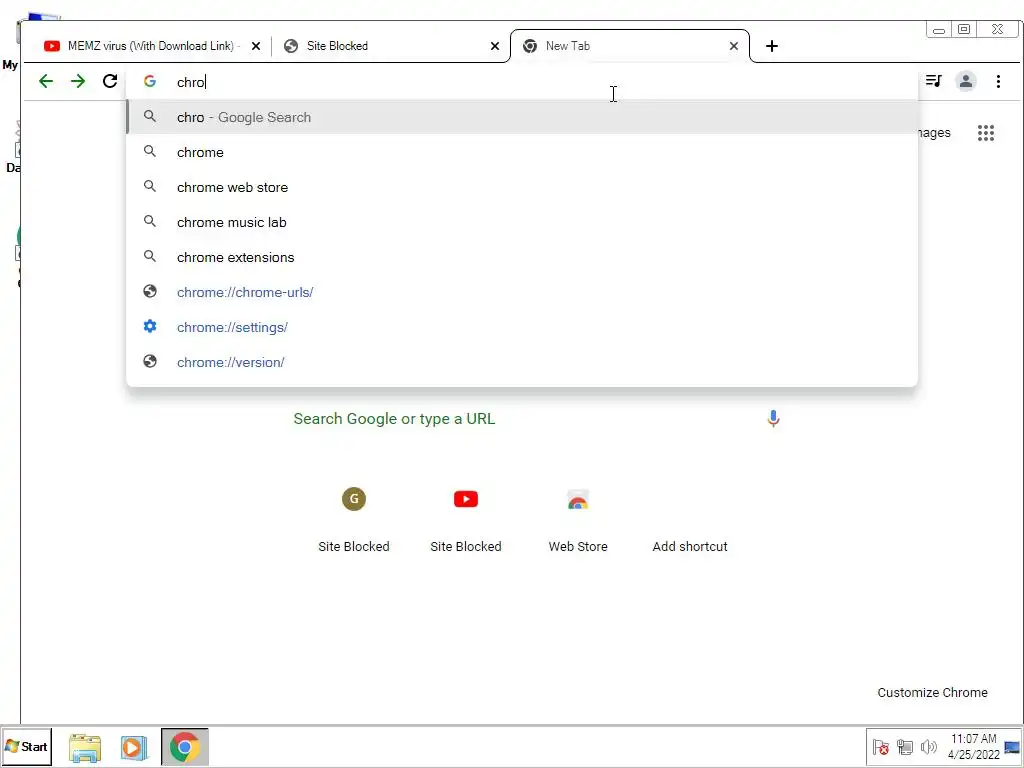1024x768 pixels.
Task: Reload the current page
Action: 110,81
